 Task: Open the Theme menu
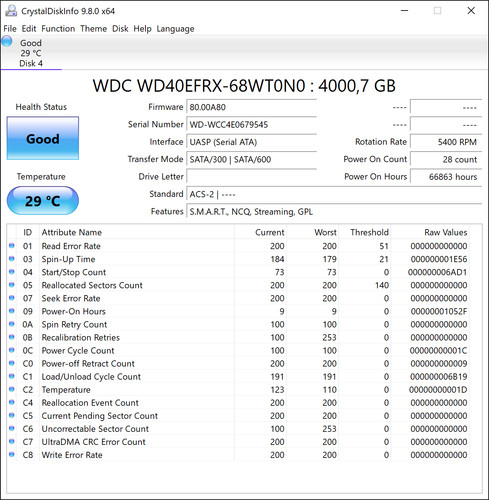click(x=93, y=29)
